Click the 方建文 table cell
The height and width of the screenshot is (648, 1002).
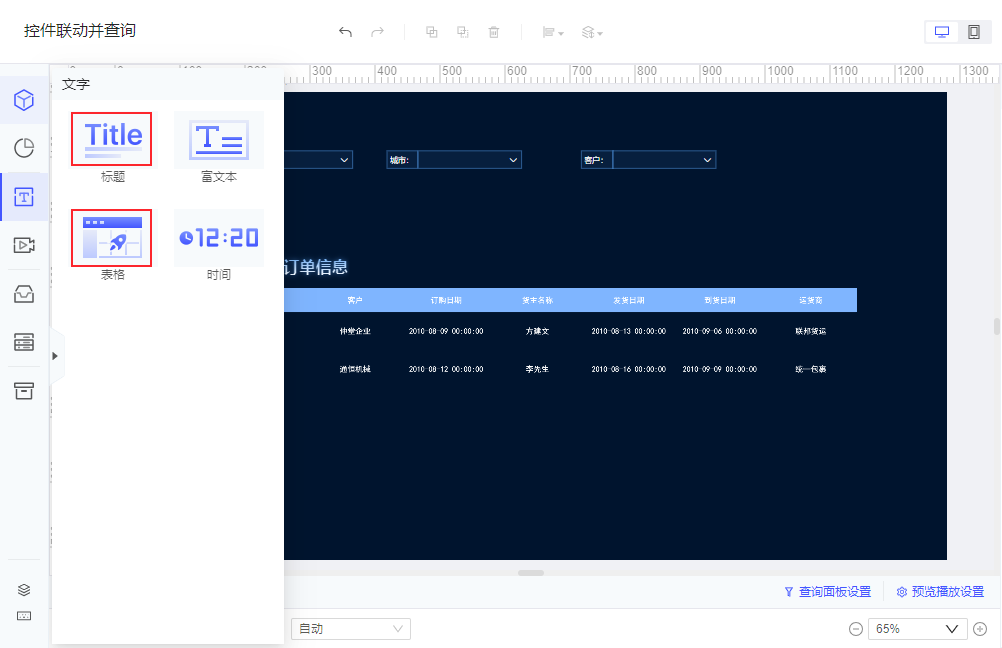(x=537, y=331)
